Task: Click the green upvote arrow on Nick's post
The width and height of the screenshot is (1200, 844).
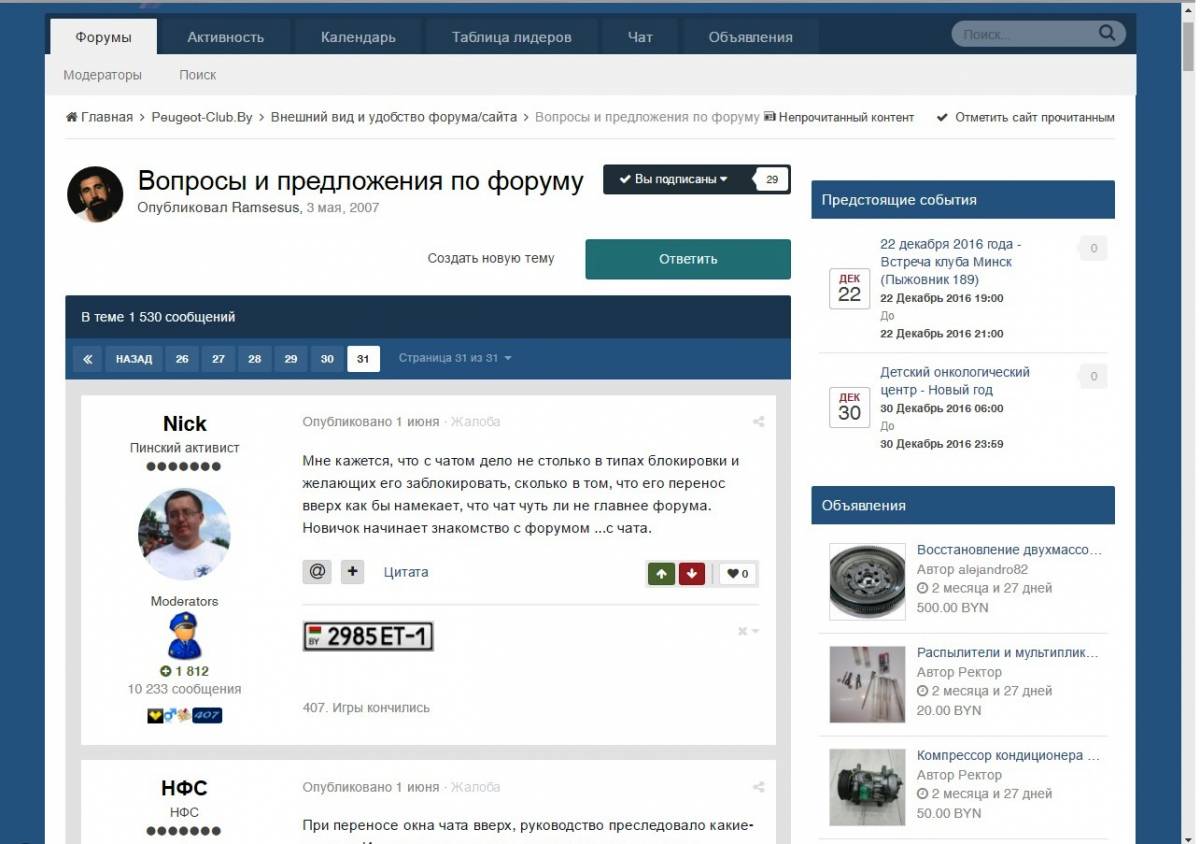Action: pyautogui.click(x=661, y=574)
